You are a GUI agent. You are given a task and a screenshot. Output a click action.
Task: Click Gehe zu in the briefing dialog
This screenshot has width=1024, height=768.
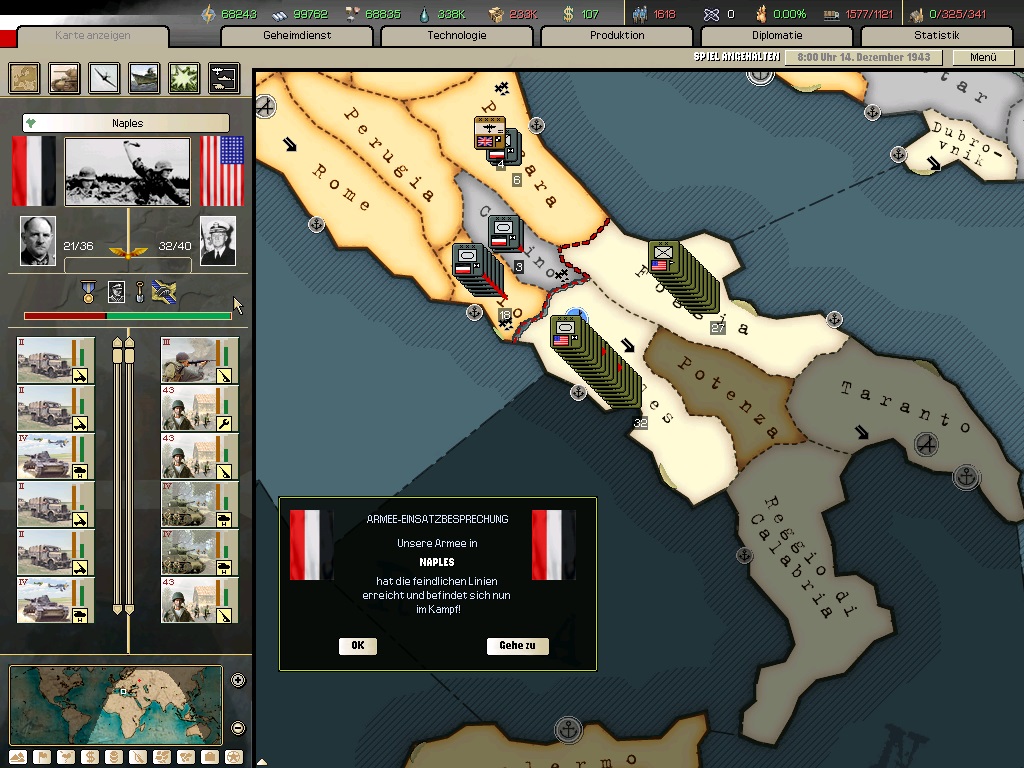517,645
